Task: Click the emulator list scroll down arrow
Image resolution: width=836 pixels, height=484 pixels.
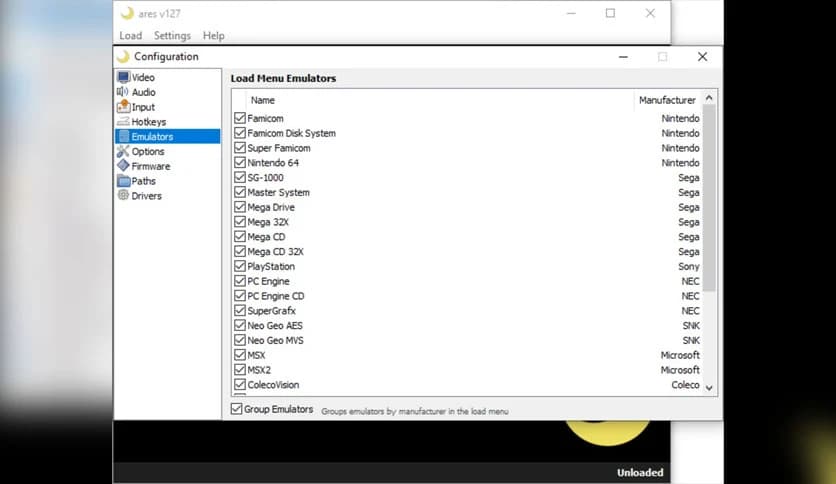Action: [709, 387]
